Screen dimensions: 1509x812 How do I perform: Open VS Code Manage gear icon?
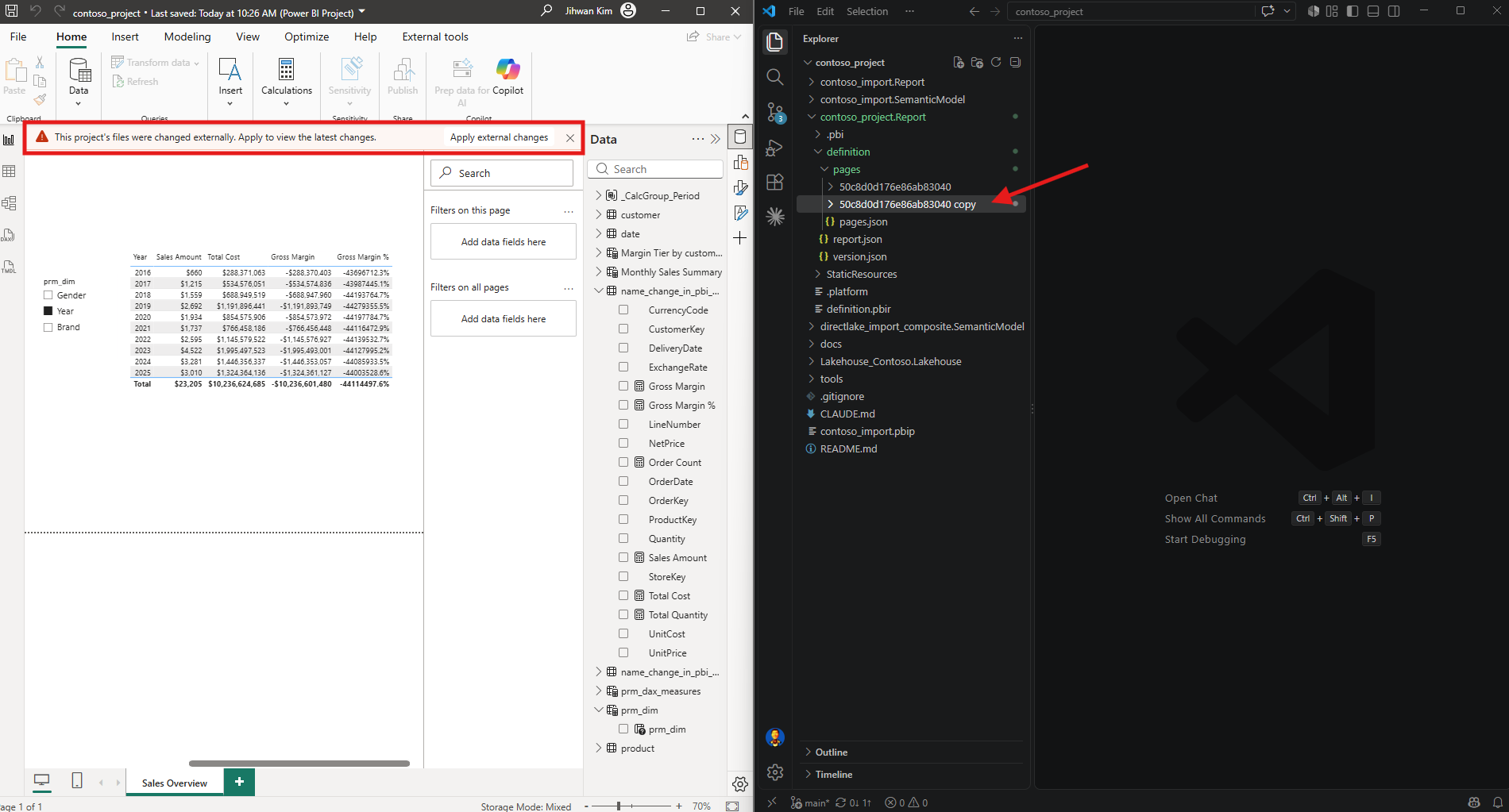coord(775,772)
